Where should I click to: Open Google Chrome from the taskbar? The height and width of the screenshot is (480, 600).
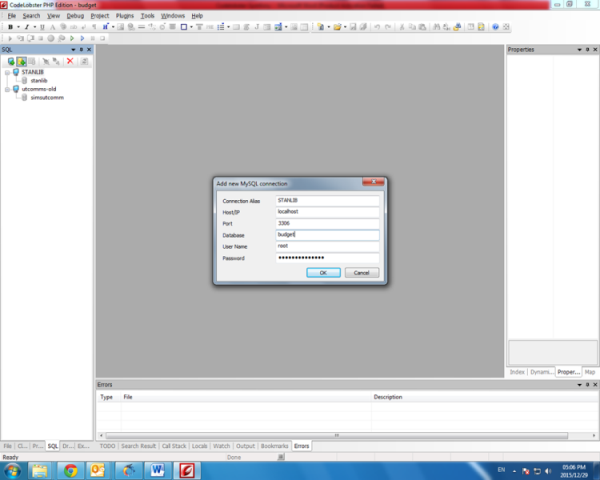72,469
